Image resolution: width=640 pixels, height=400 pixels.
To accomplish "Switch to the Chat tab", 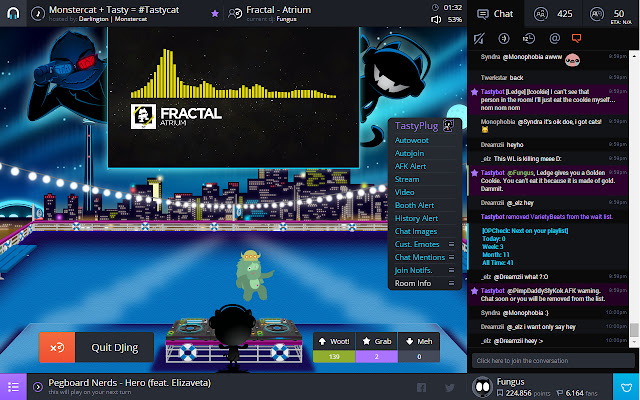I will (x=496, y=14).
